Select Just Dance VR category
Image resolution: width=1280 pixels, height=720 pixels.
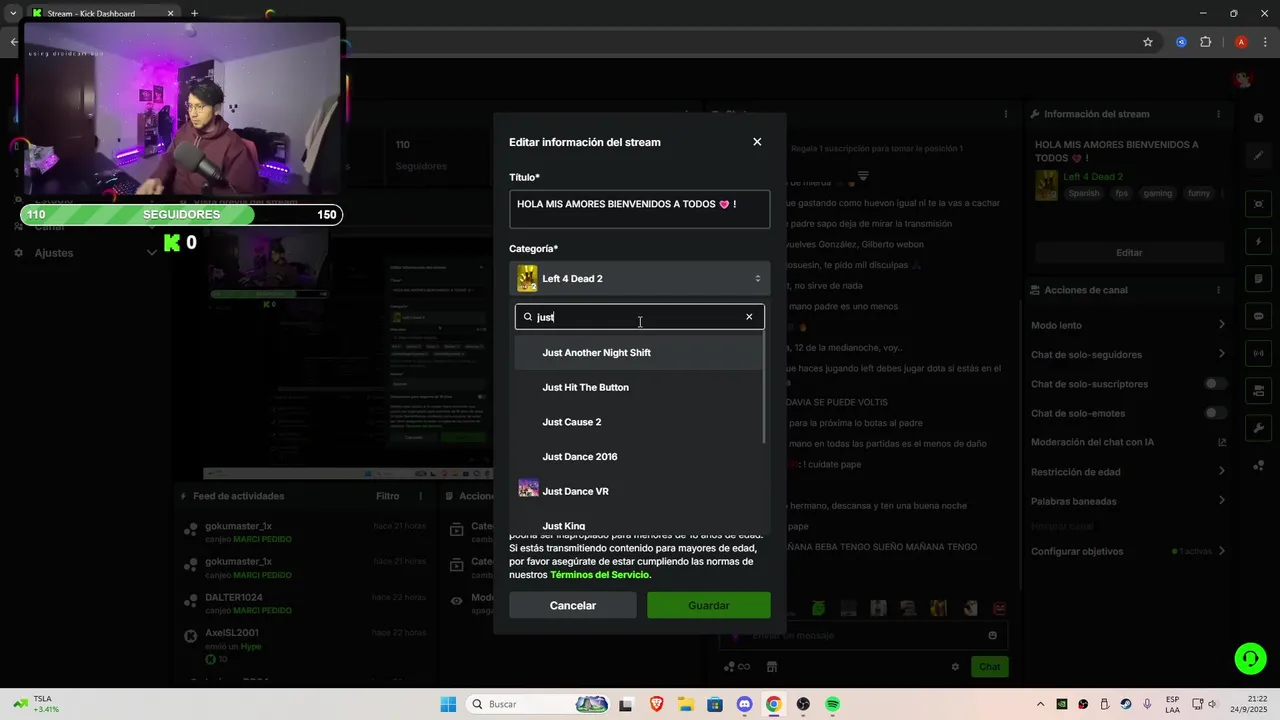pyautogui.click(x=638, y=491)
